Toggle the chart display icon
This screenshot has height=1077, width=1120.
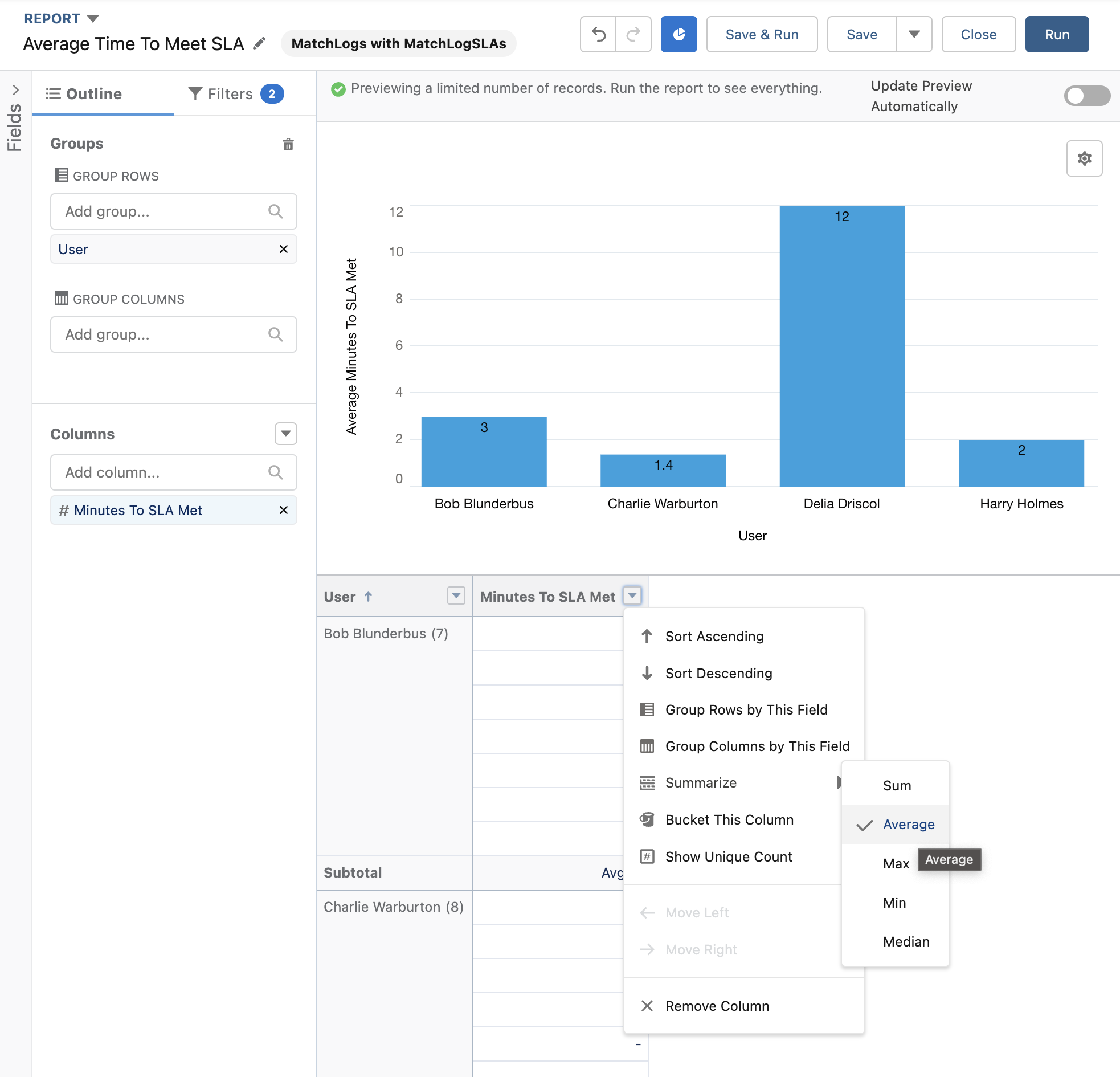(x=678, y=34)
